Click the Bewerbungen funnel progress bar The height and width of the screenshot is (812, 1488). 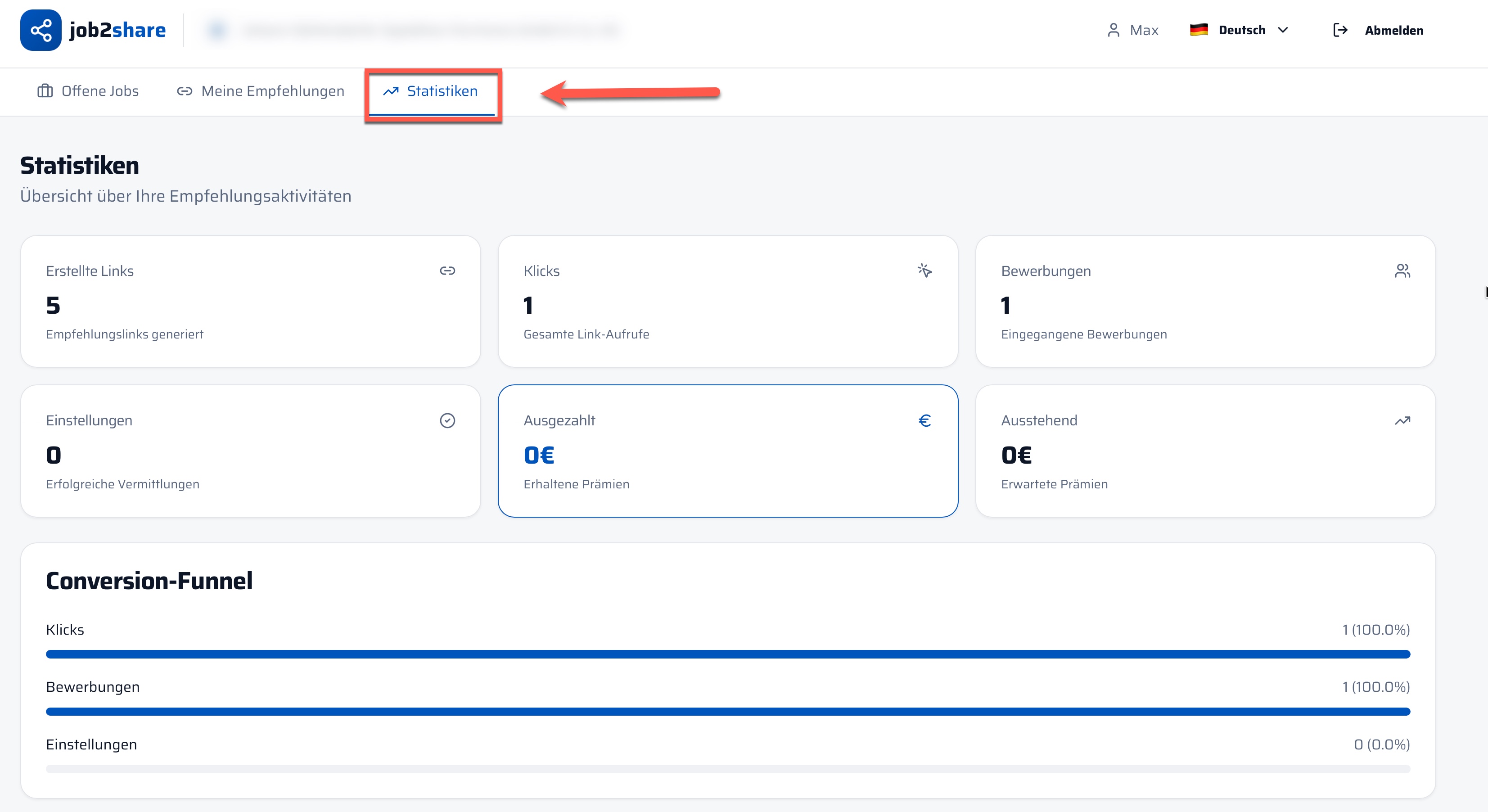point(728,712)
